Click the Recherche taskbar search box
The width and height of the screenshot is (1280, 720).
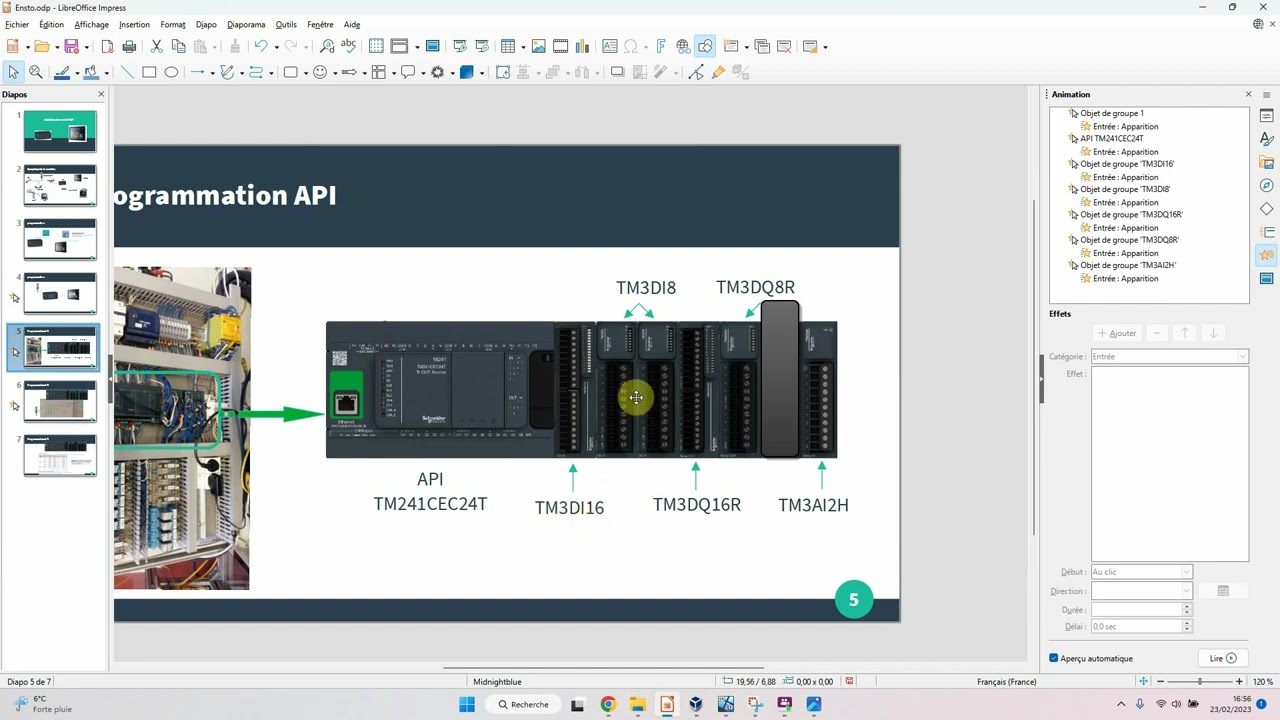[523, 704]
